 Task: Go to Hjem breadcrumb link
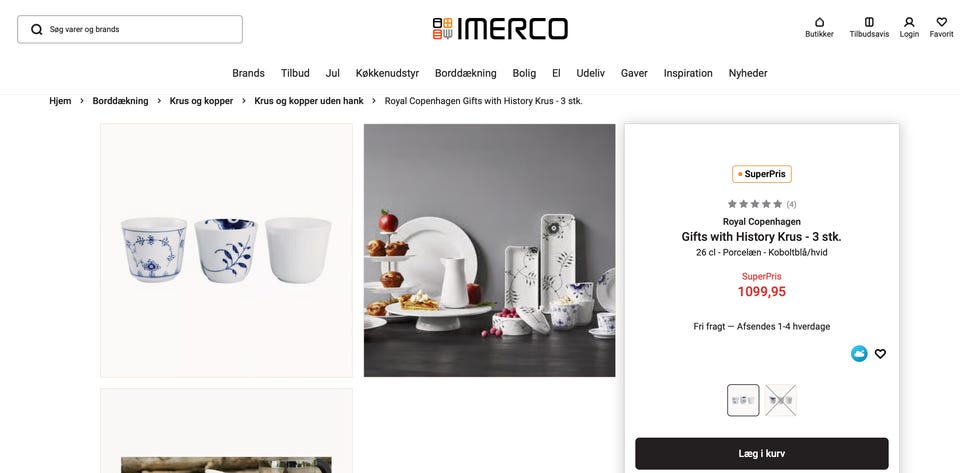(60, 101)
